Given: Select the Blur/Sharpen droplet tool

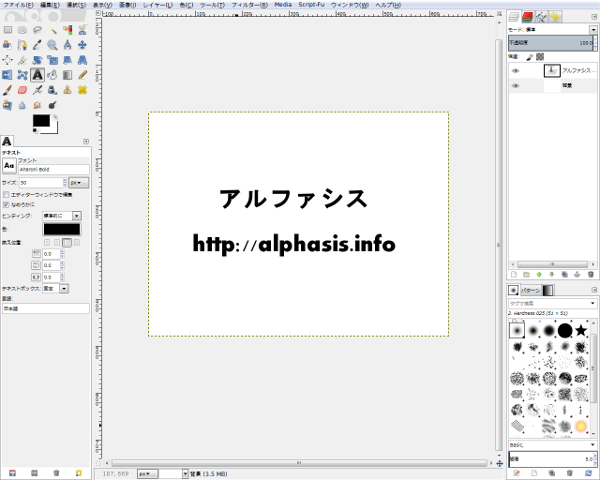Looking at the screenshot, I should tap(23, 105).
